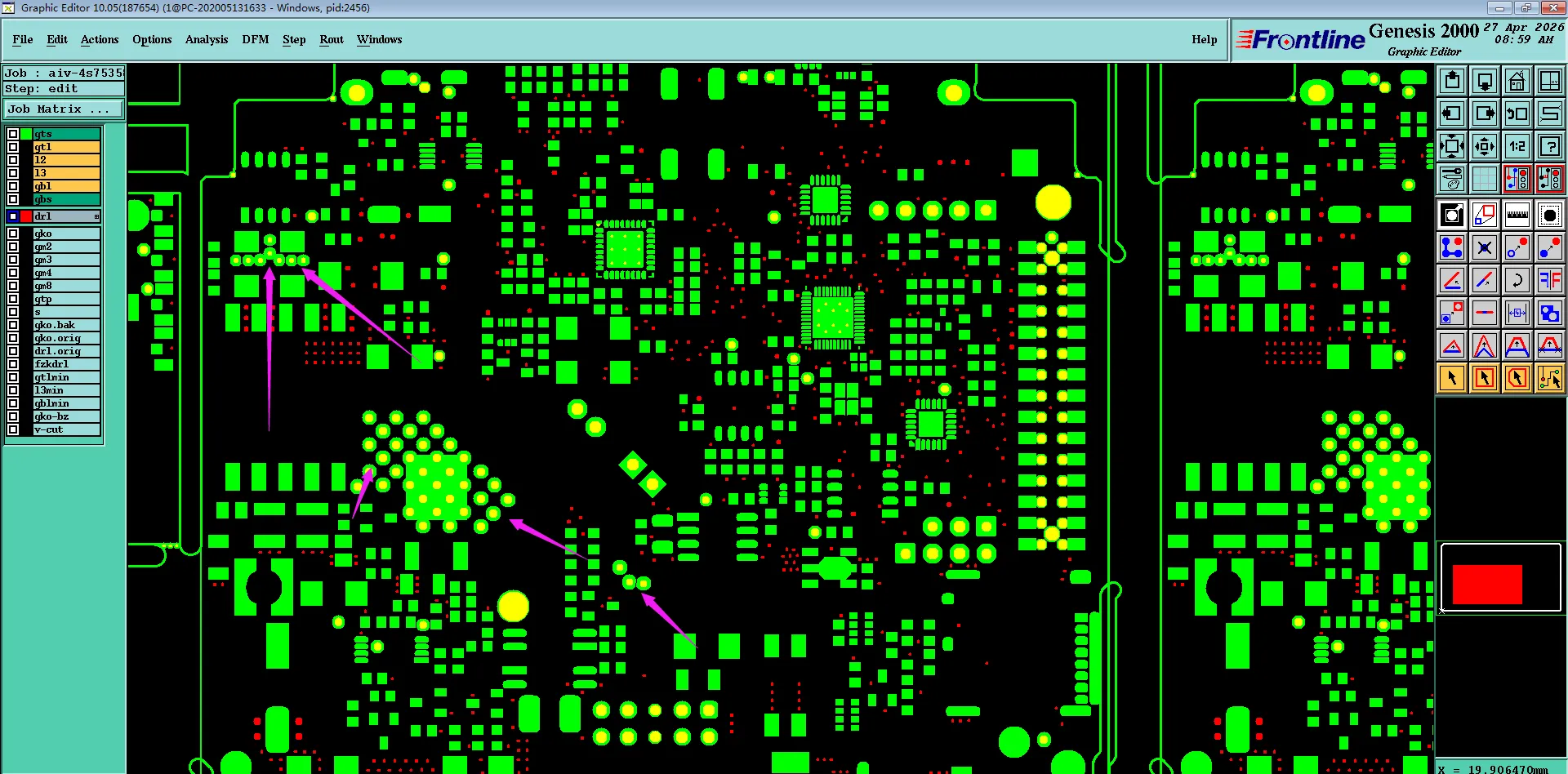Open the DFM menu
This screenshot has width=1568, height=774.
pos(256,39)
